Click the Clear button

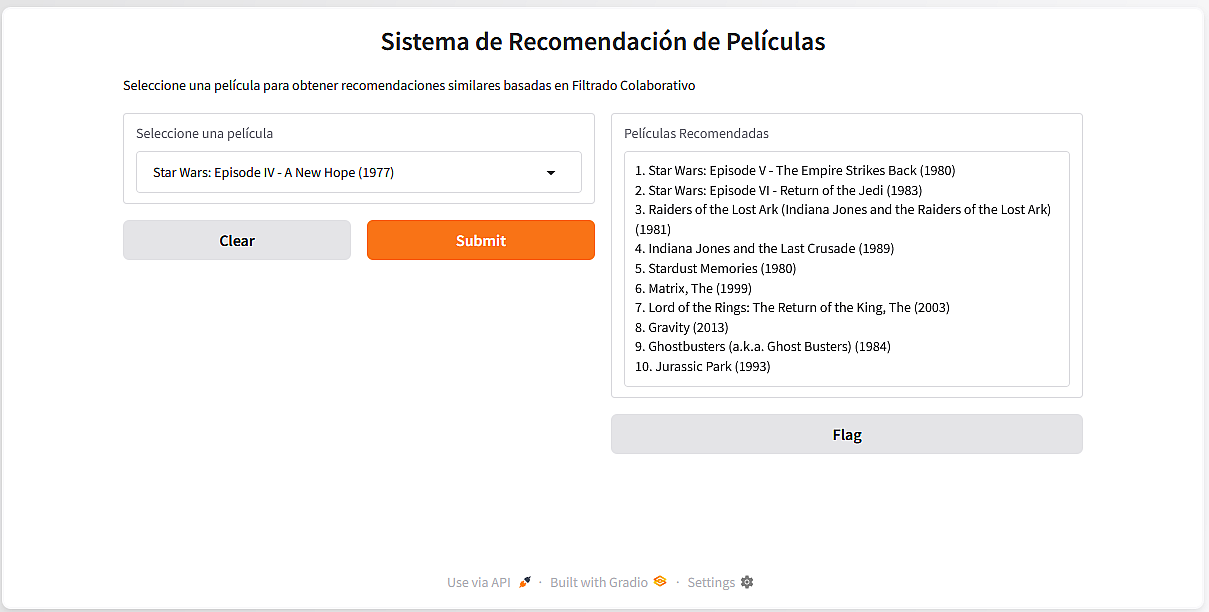(x=237, y=240)
